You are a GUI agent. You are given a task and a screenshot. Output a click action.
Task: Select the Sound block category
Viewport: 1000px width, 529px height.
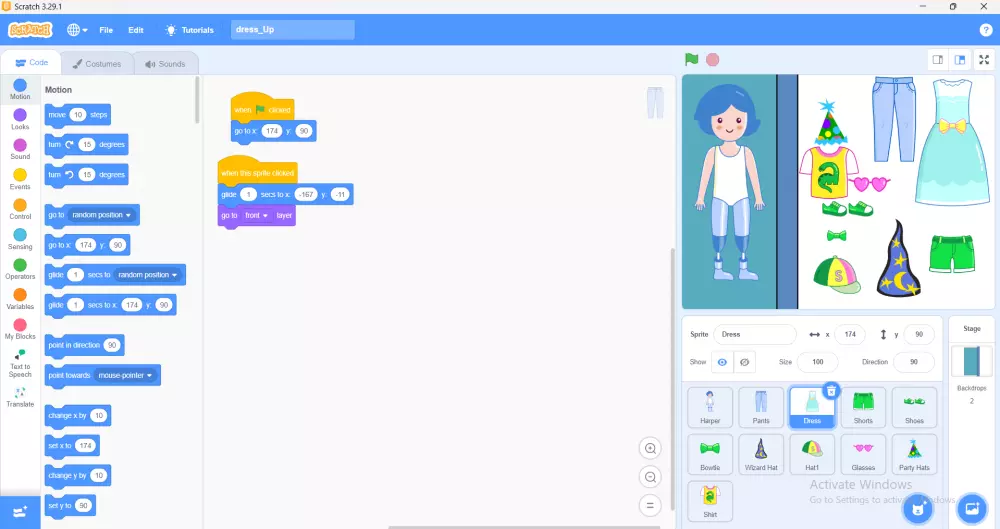coord(20,149)
